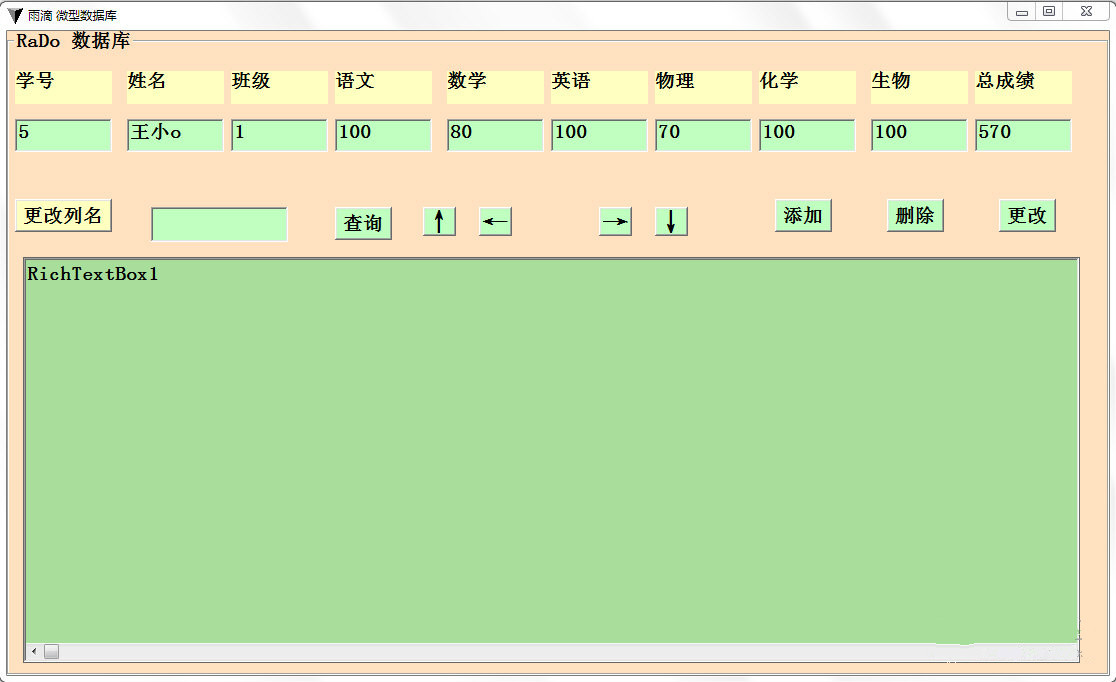Click the up arrow navigation button
1116x682 pixels.
pos(438,221)
